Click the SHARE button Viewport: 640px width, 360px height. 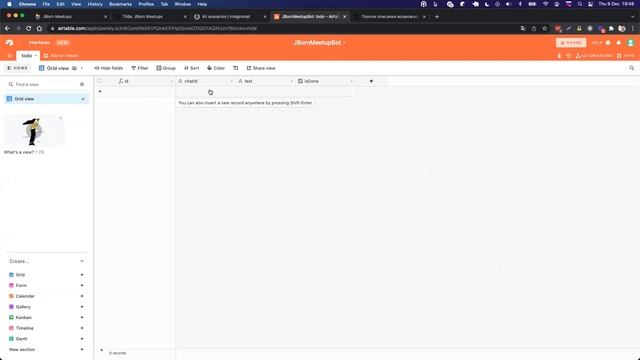[571, 42]
